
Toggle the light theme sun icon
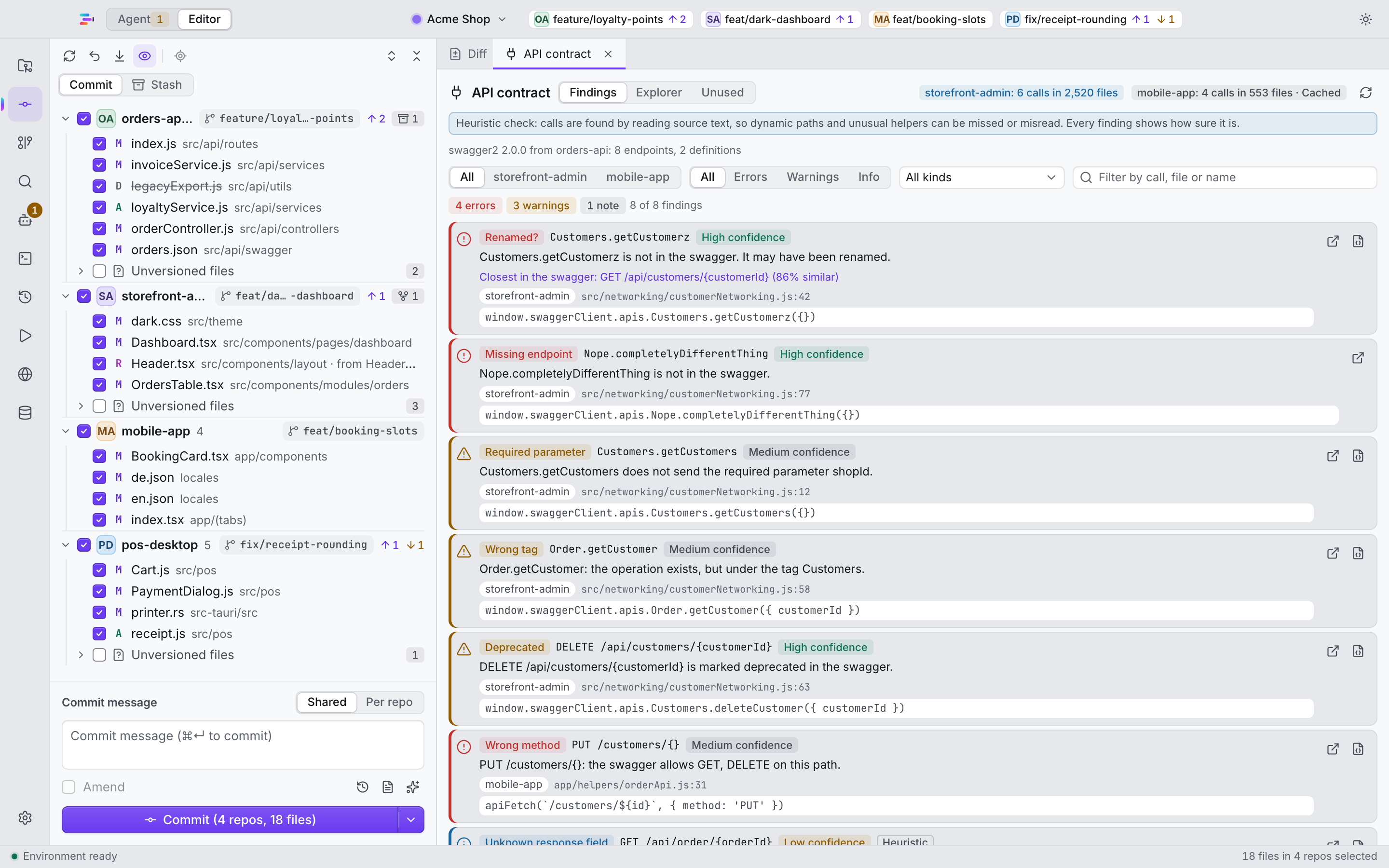tap(1365, 19)
